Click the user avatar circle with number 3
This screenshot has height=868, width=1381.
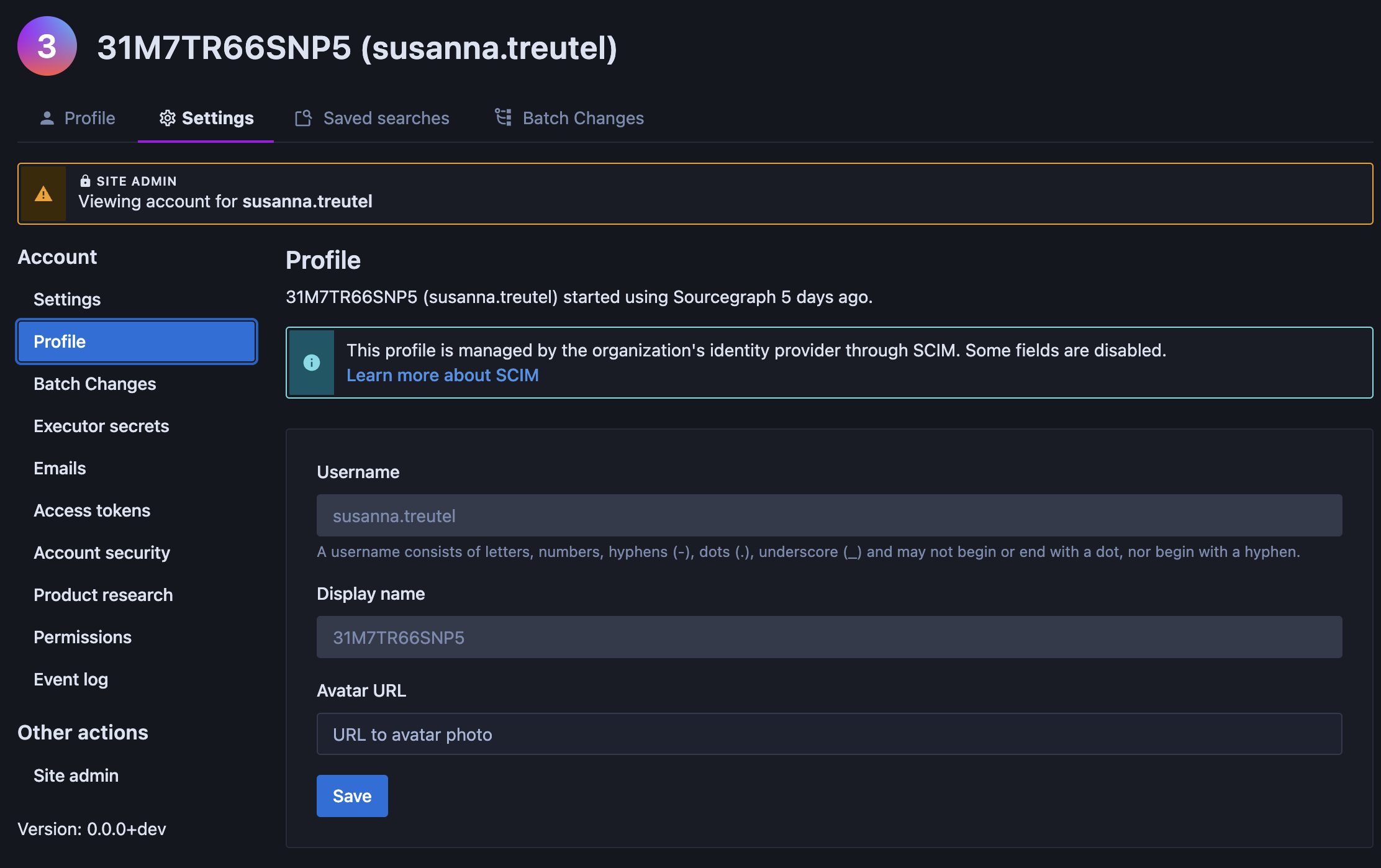pos(47,47)
